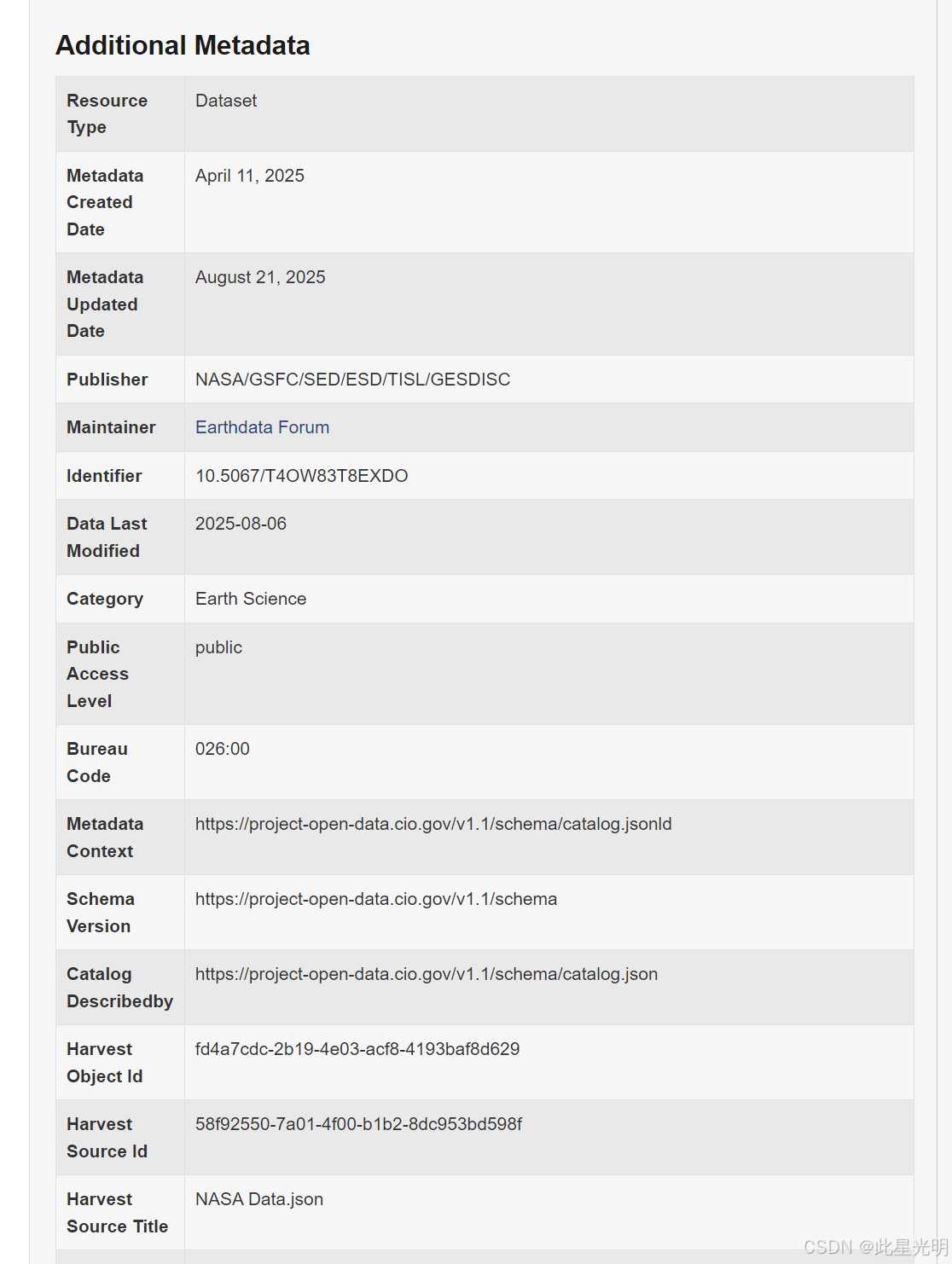Click the Schema Version URL value
Viewport: 952px width, 1264px height.
pyautogui.click(x=375, y=899)
